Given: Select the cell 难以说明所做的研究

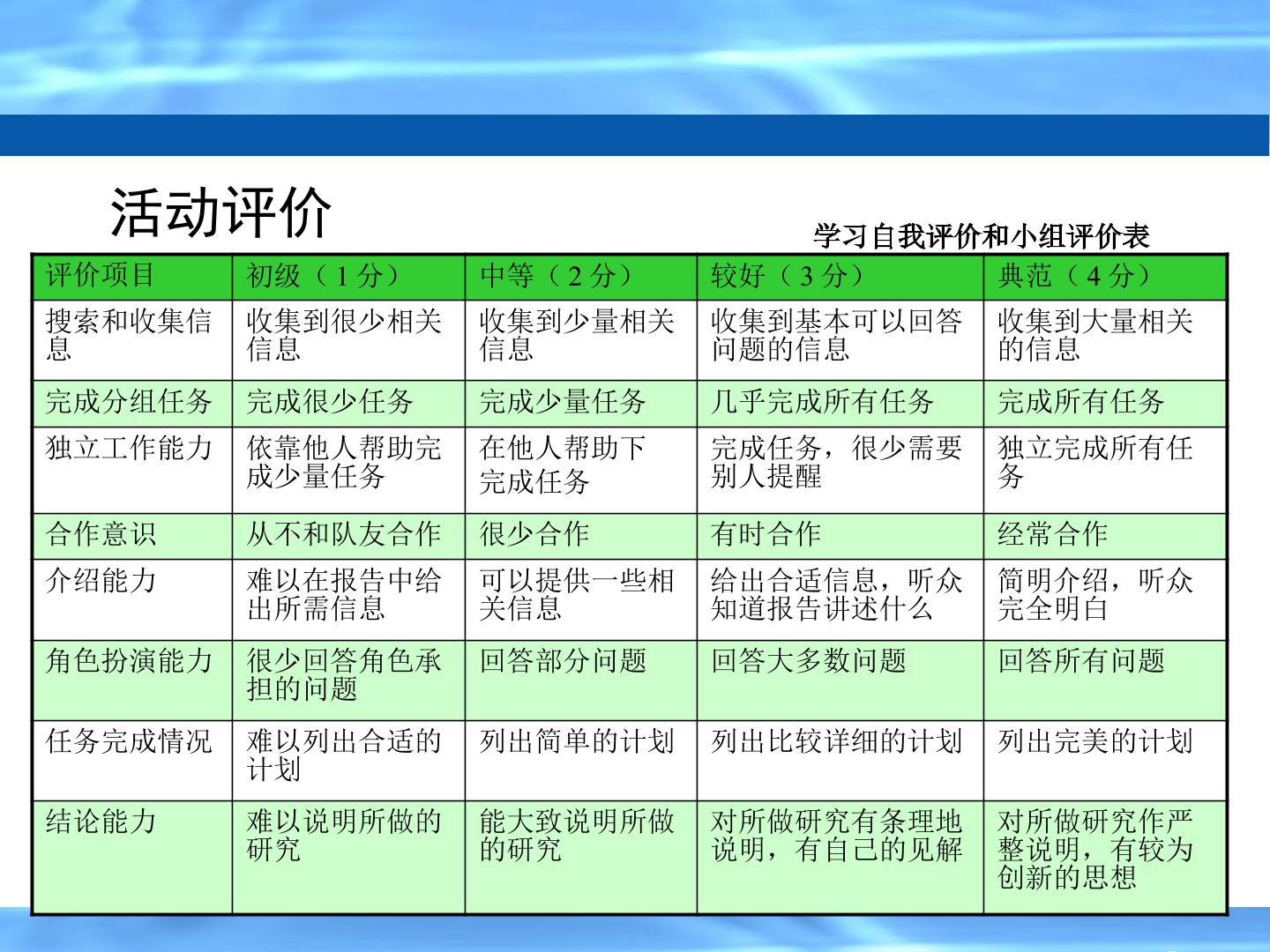Looking at the screenshot, I should (x=348, y=857).
